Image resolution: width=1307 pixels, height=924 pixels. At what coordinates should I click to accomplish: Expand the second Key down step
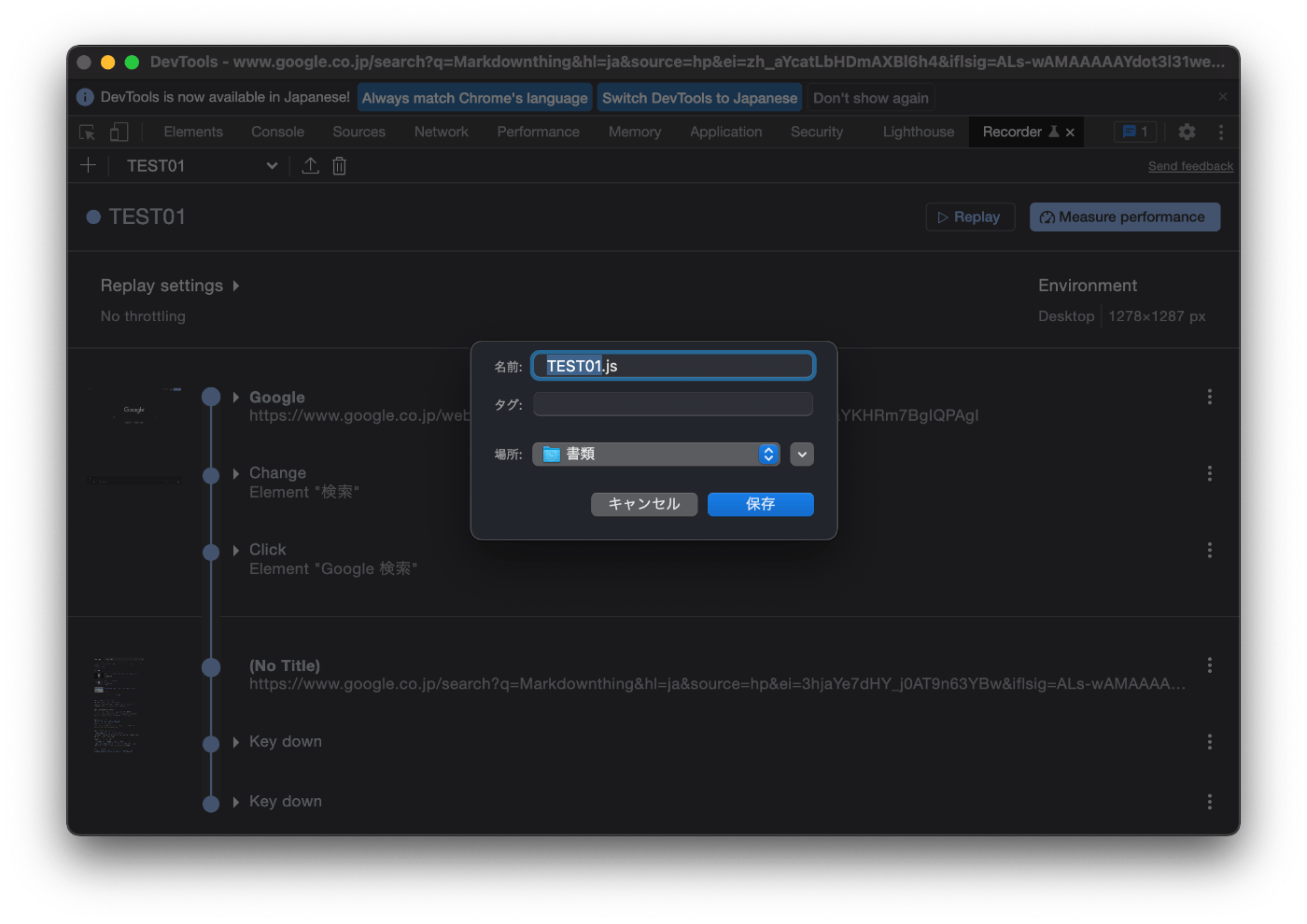pyautogui.click(x=236, y=802)
